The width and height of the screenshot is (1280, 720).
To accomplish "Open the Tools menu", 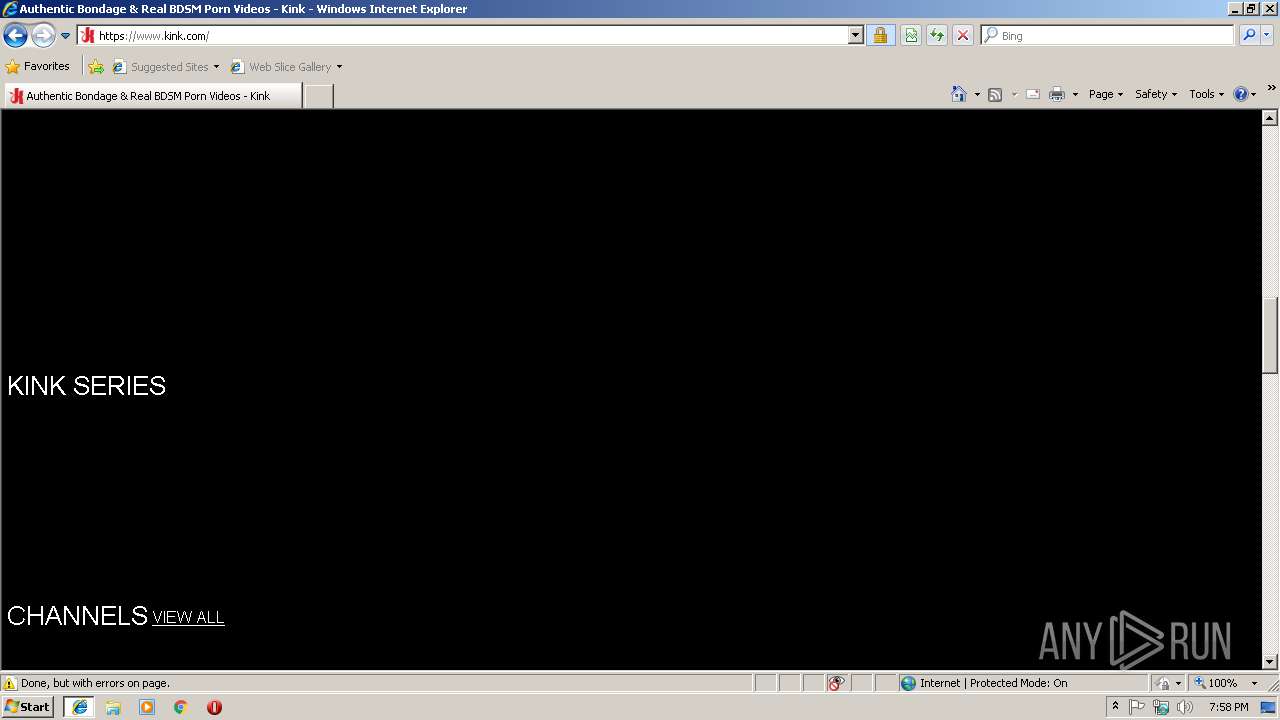I will point(1206,94).
